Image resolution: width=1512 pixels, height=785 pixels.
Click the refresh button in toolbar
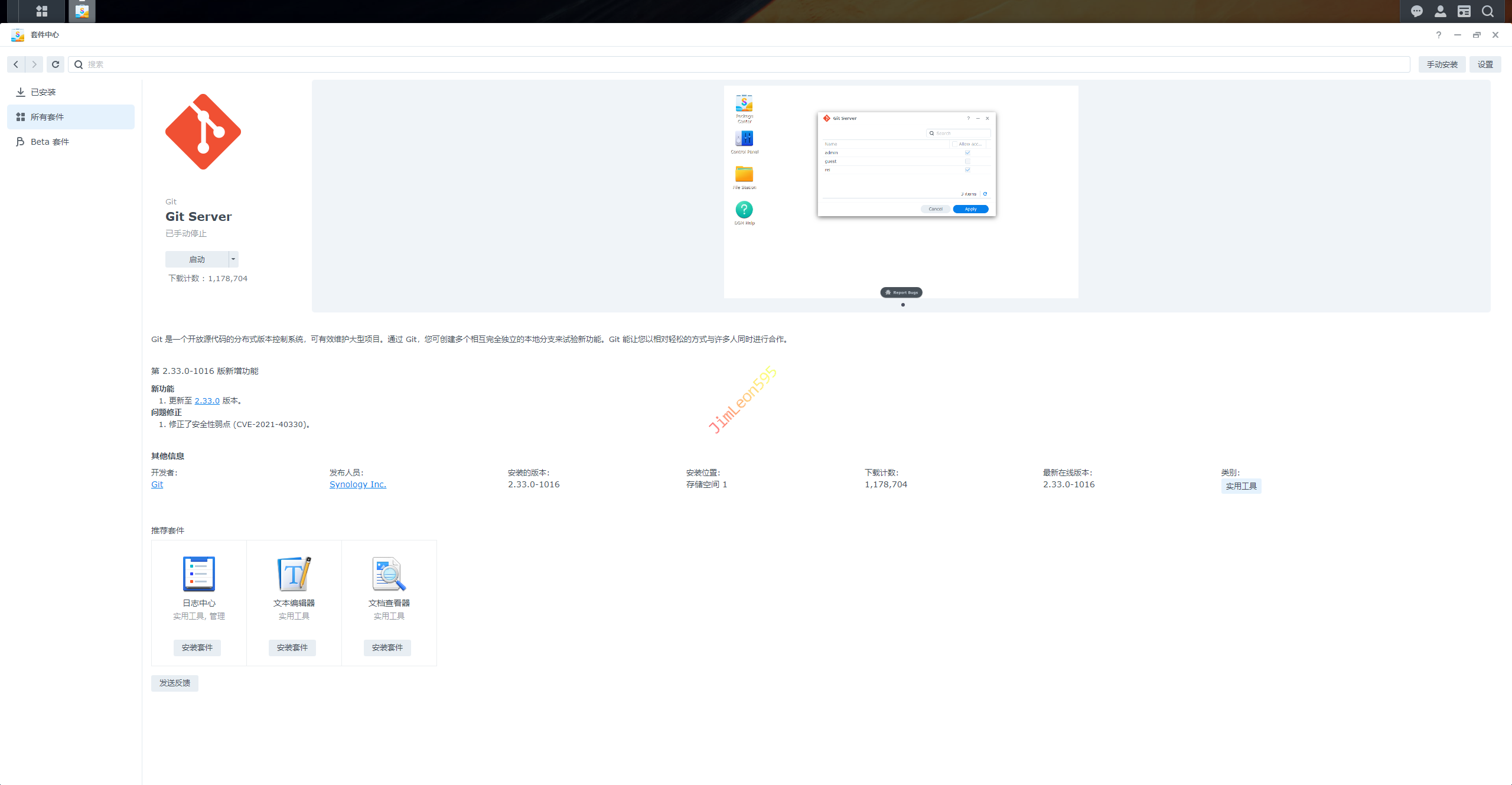click(x=56, y=64)
